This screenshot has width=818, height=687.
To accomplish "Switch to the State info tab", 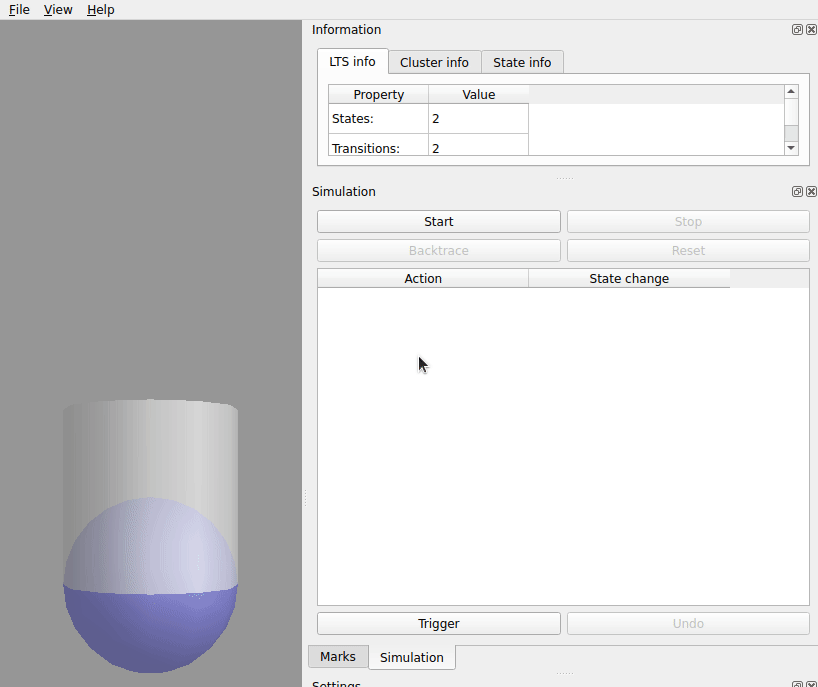I will pyautogui.click(x=522, y=62).
